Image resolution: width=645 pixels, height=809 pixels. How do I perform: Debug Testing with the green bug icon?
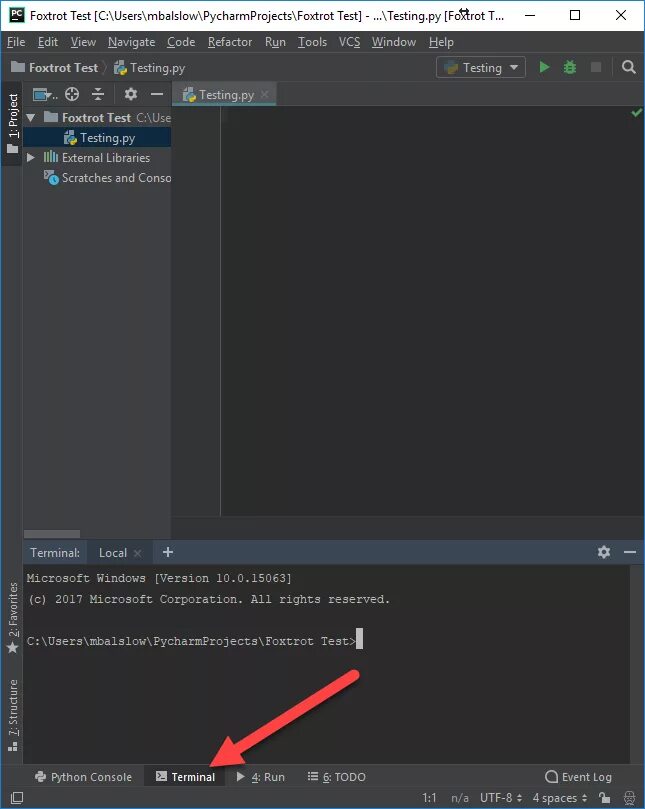[x=570, y=68]
